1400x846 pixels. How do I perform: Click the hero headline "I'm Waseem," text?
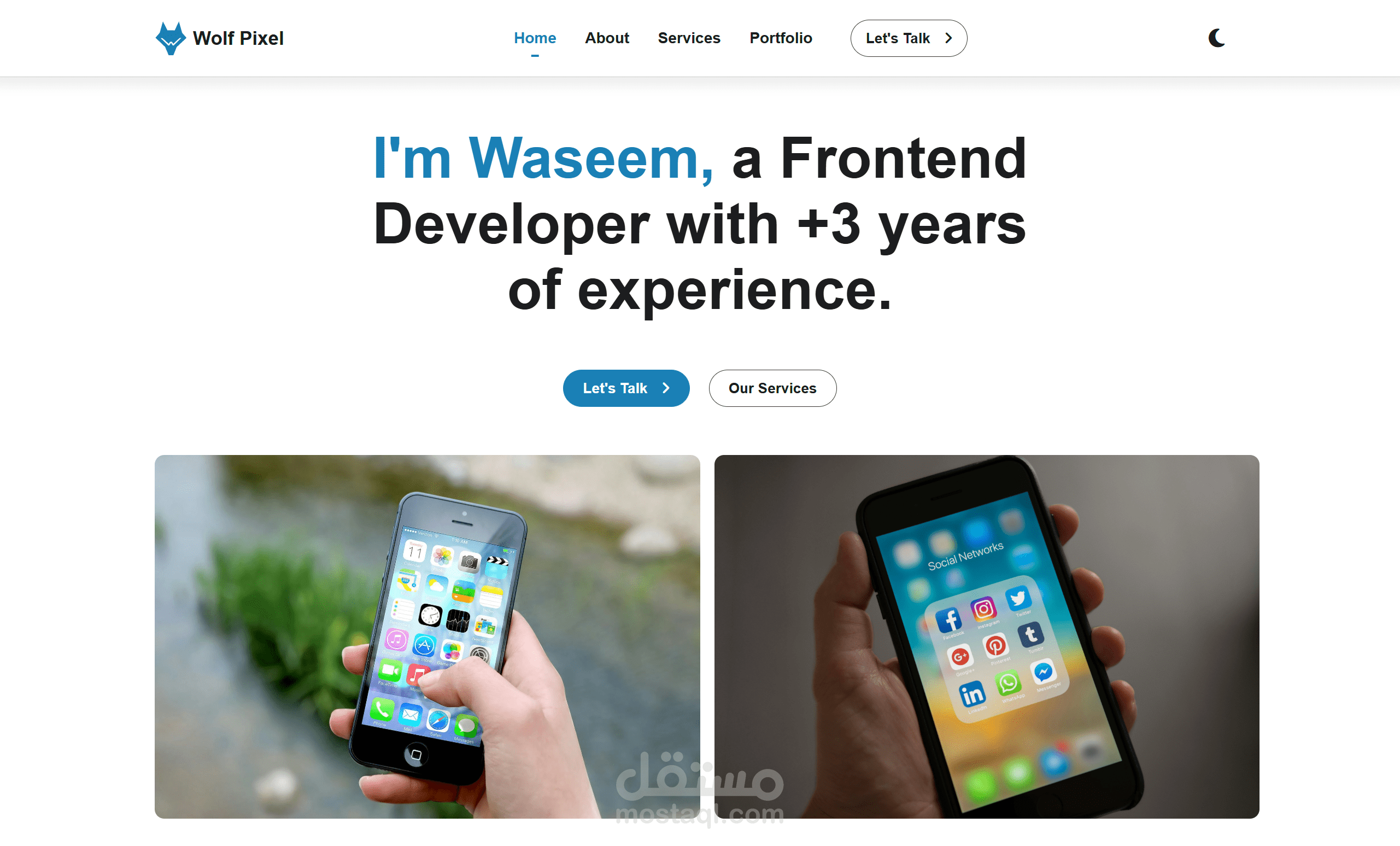543,158
